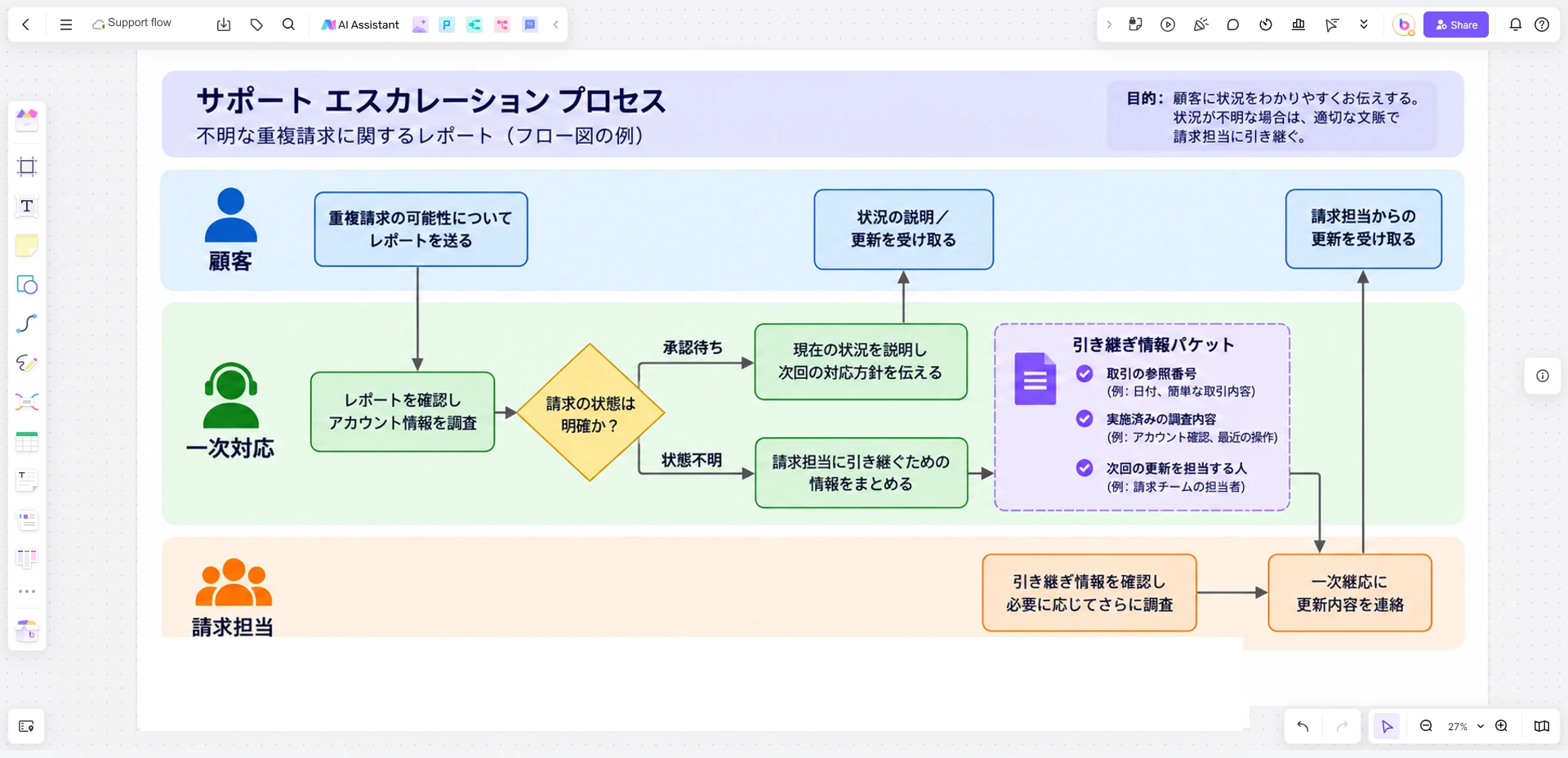Insert a table with the table tool
The width and height of the screenshot is (1568, 758).
click(27, 442)
